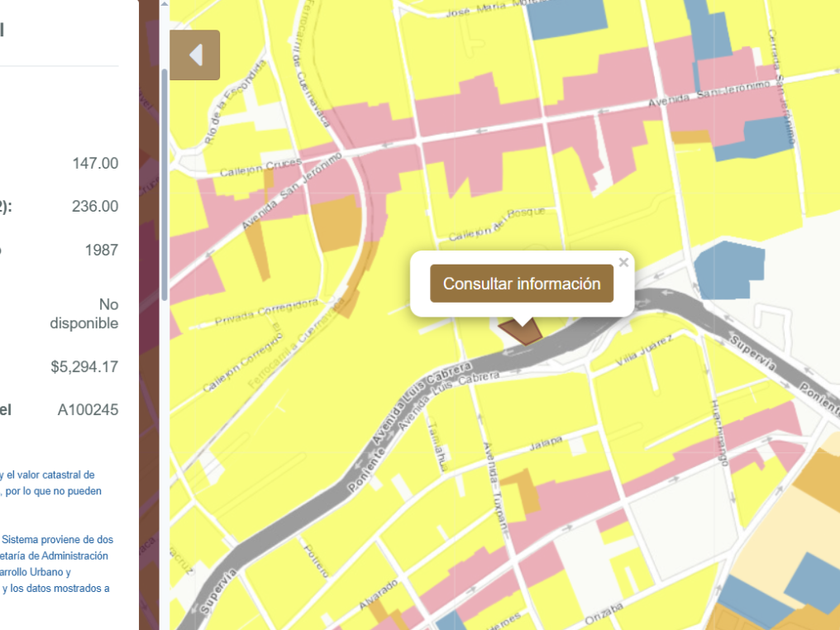This screenshot has width=840, height=630.
Task: Click the blue polygon east of popup
Action: coord(729,270)
